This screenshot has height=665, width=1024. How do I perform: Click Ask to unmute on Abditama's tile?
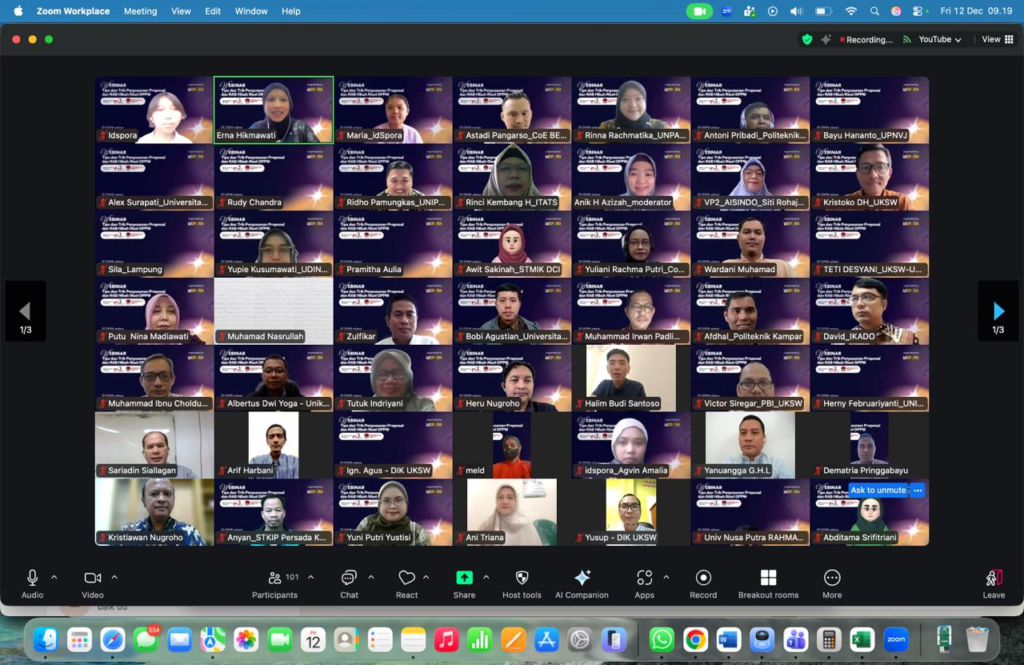(877, 490)
